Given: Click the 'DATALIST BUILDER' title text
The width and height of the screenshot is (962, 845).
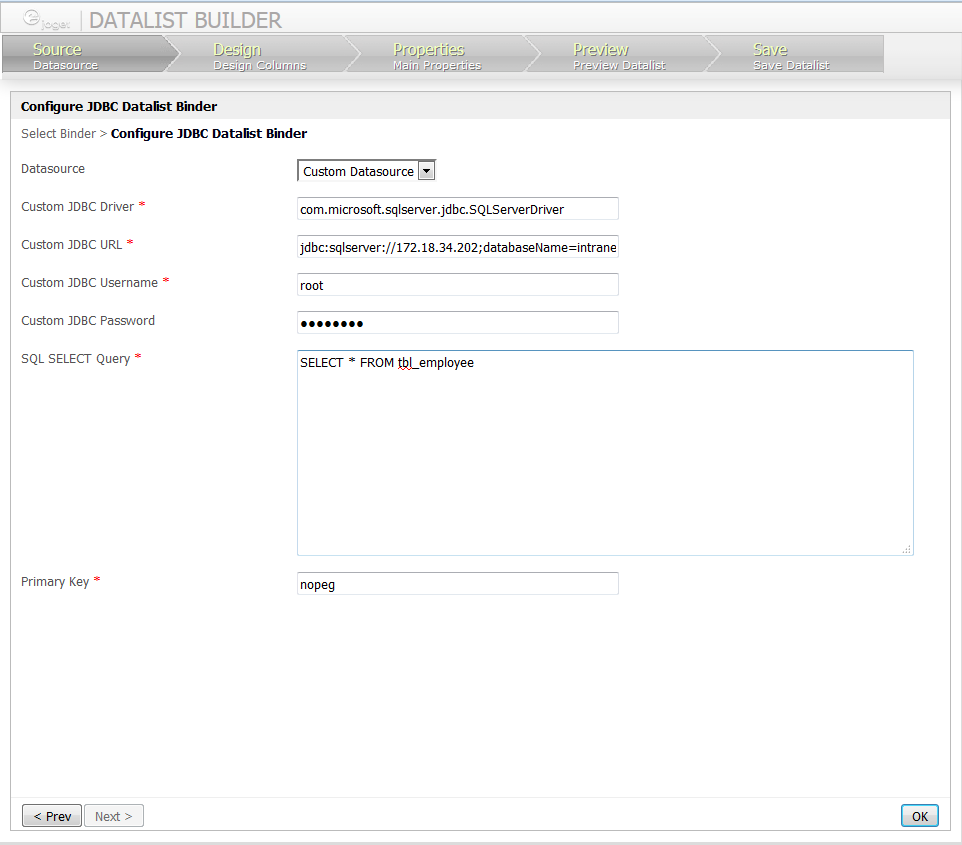Looking at the screenshot, I should pyautogui.click(x=185, y=20).
